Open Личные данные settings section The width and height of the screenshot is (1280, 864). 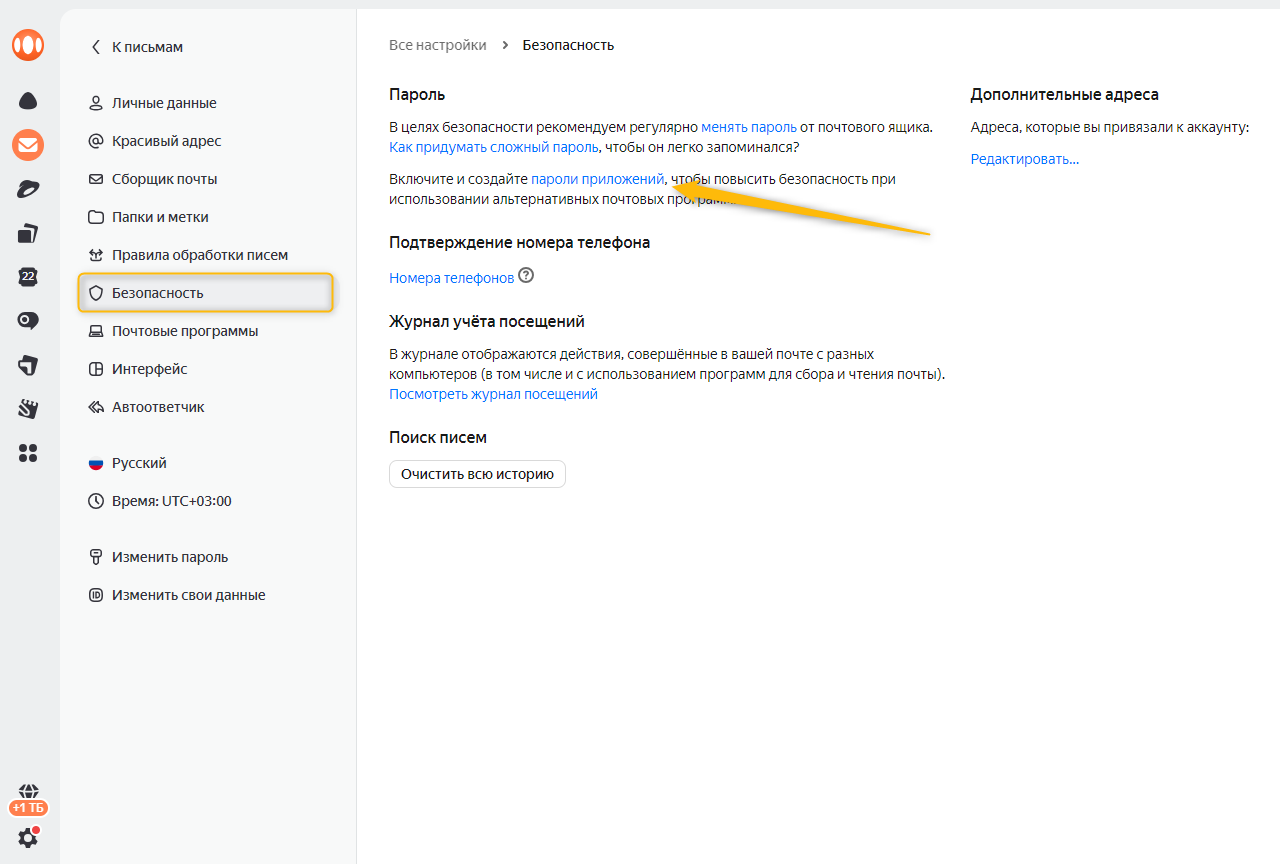coord(164,103)
